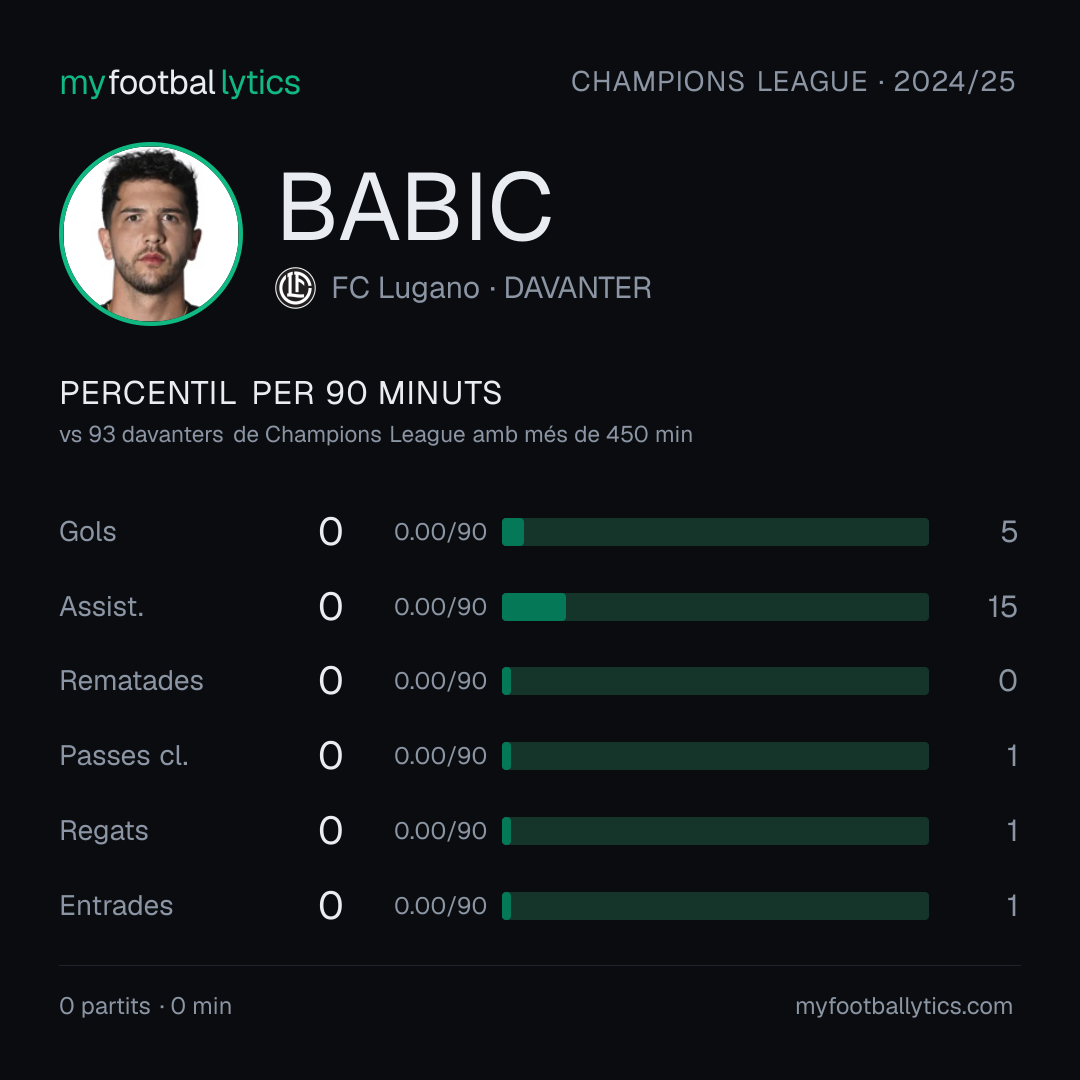
Task: Click the 0 partits · 0 min footer
Action: [145, 1006]
